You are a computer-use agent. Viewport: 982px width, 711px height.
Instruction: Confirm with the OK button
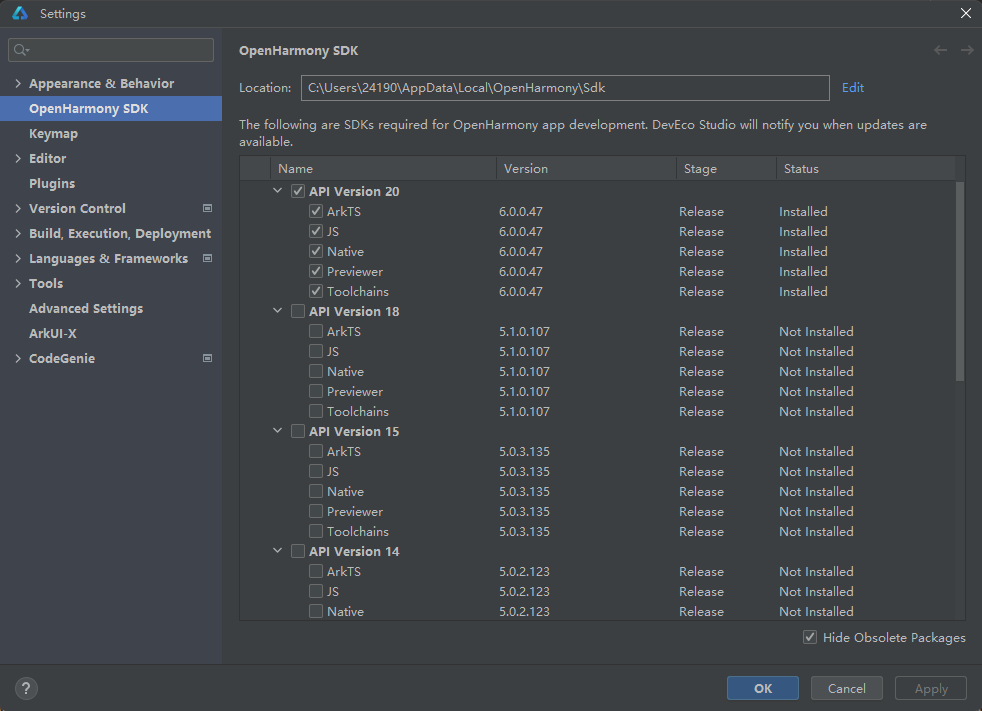(763, 688)
